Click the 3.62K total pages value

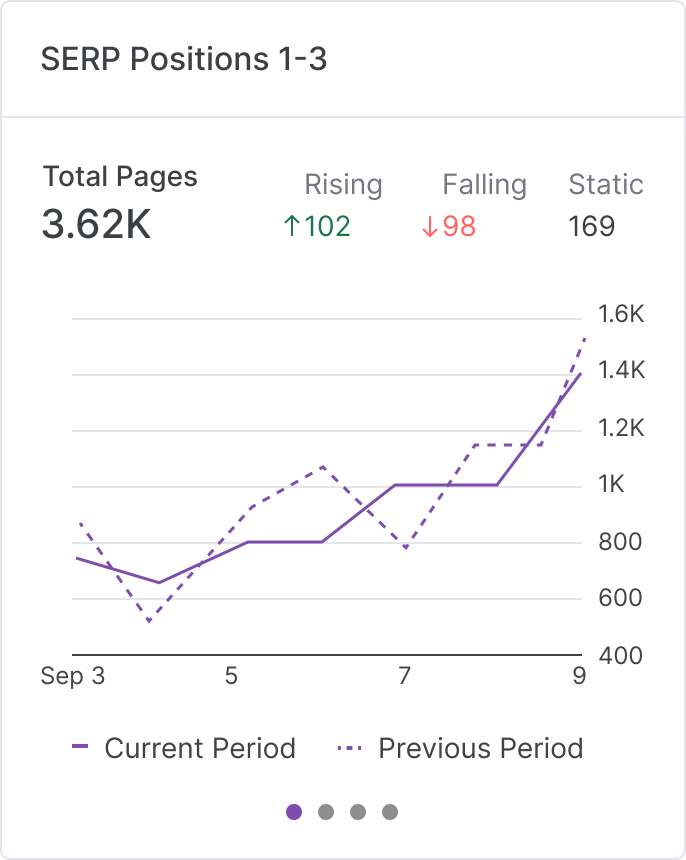click(x=96, y=225)
